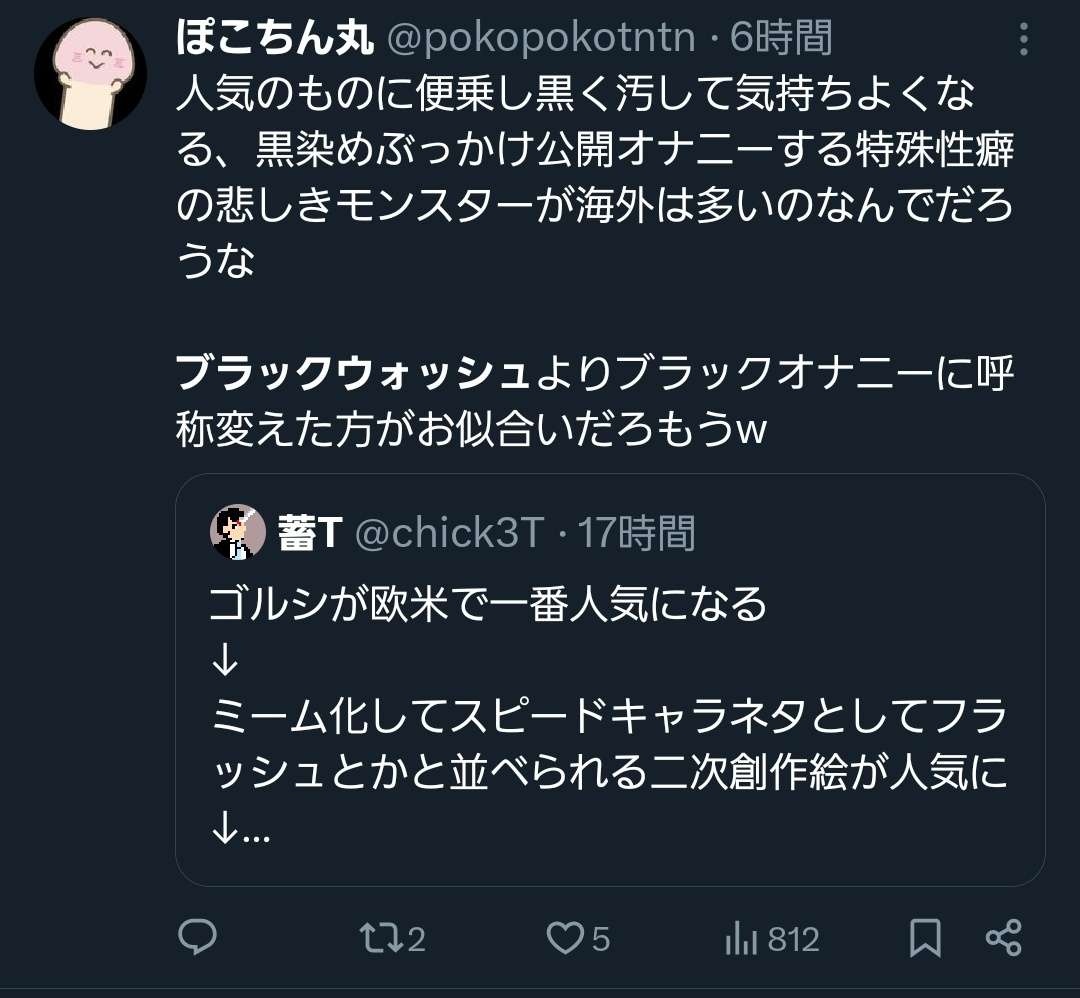Click the 6時間 timestamp
Viewport: 1080px width, 998px height.
(781, 38)
